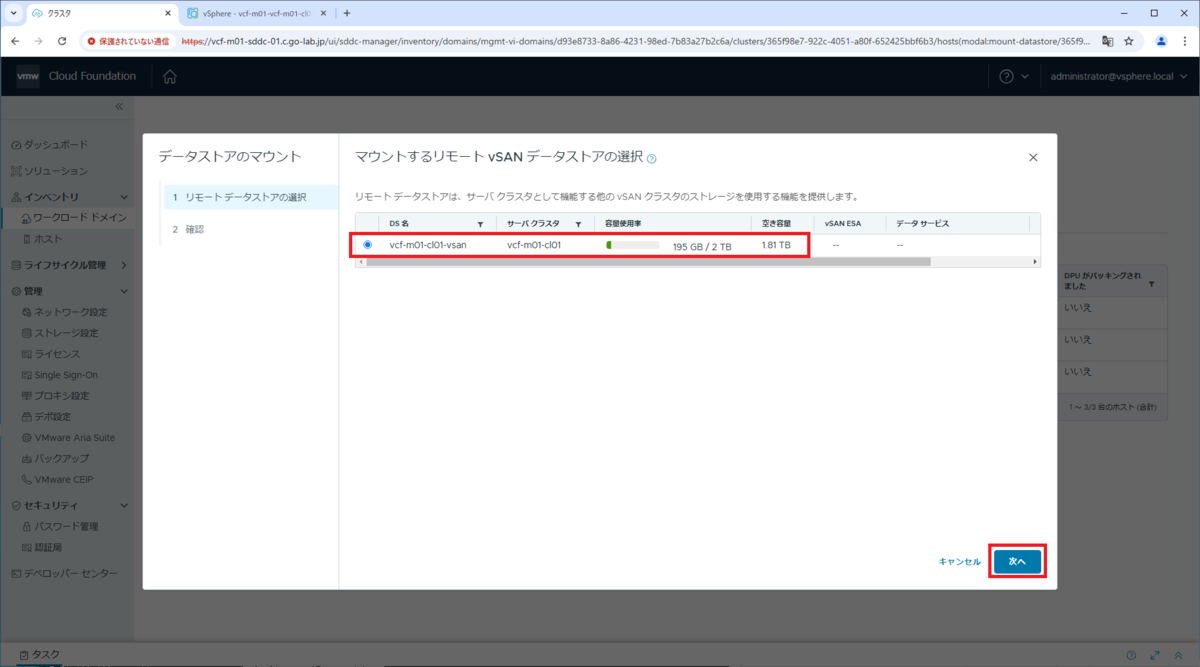Viewport: 1200px width, 667px height.
Task: Click the vmw Cloud Foundation logo
Action: [x=75, y=77]
